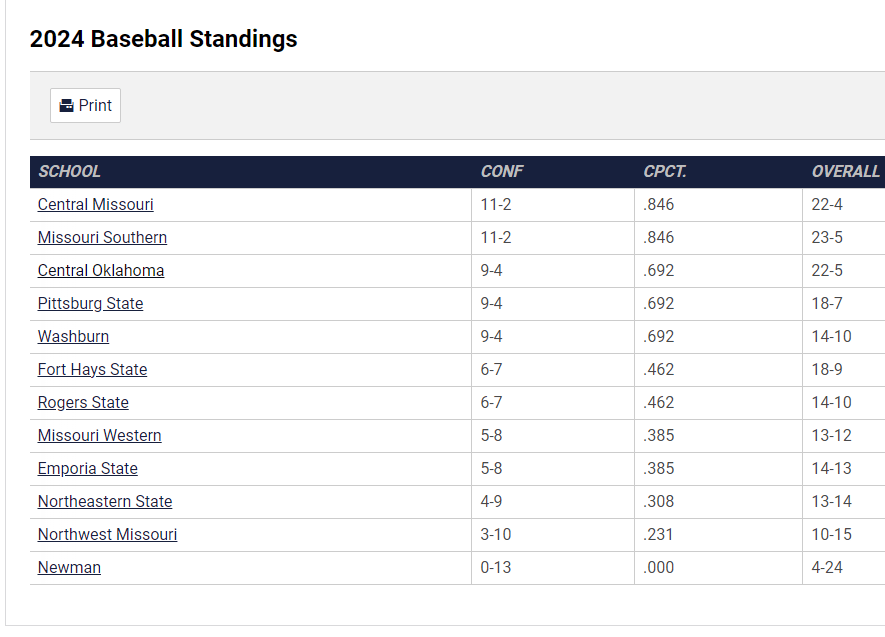This screenshot has height=637, width=885.
Task: Click the printer icon in Print button
Action: [67, 106]
